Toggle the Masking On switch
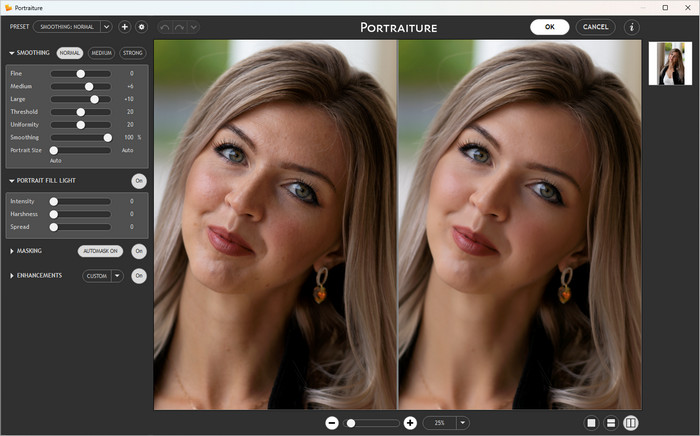The image size is (700, 436). pos(139,251)
